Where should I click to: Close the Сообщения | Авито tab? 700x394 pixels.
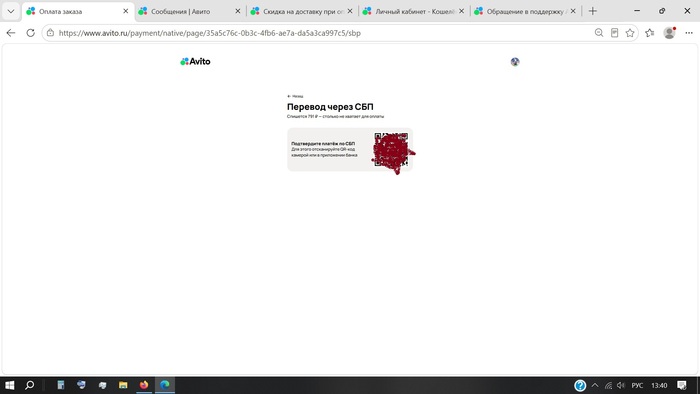pyautogui.click(x=238, y=11)
